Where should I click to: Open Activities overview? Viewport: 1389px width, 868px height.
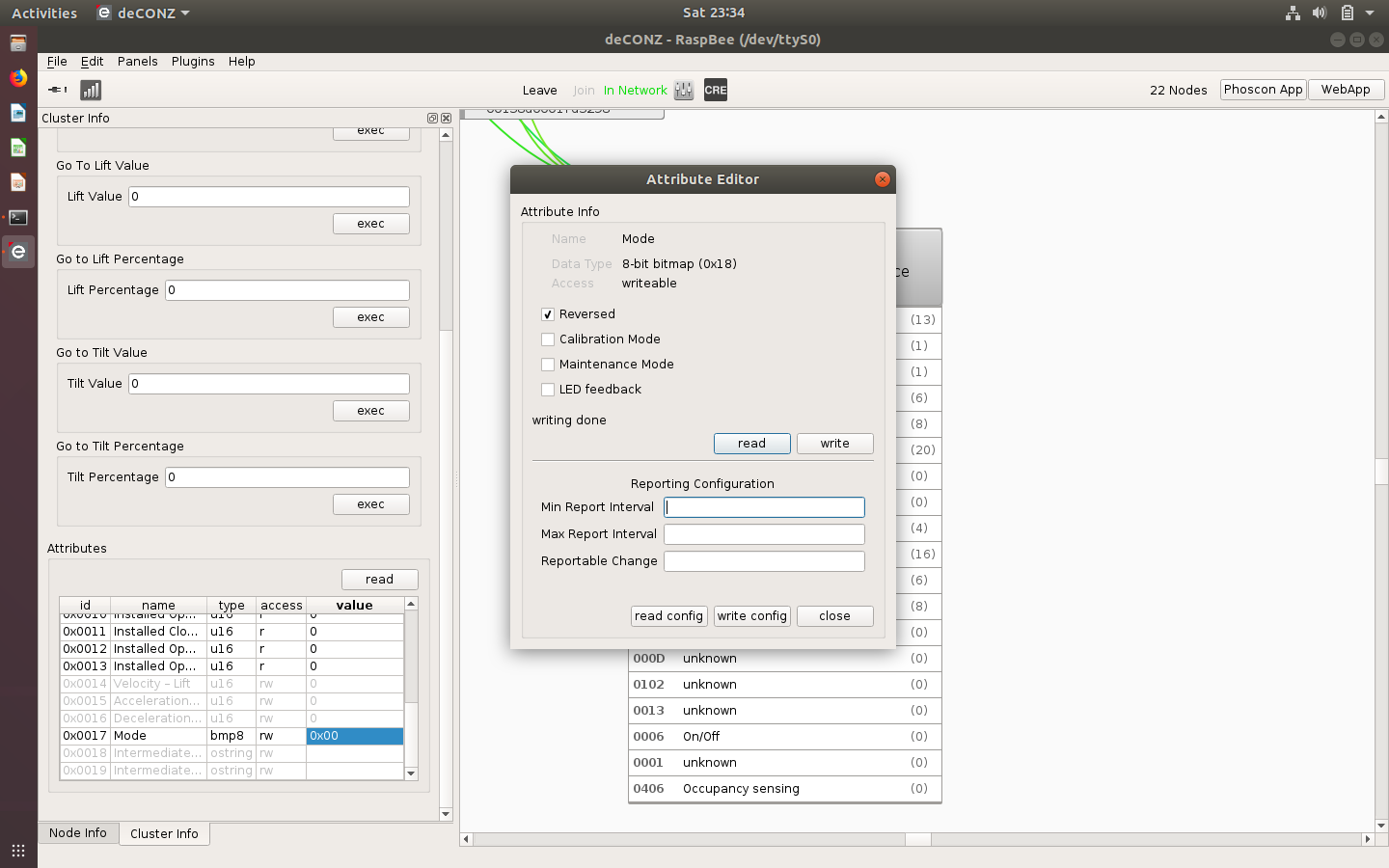tap(44, 13)
